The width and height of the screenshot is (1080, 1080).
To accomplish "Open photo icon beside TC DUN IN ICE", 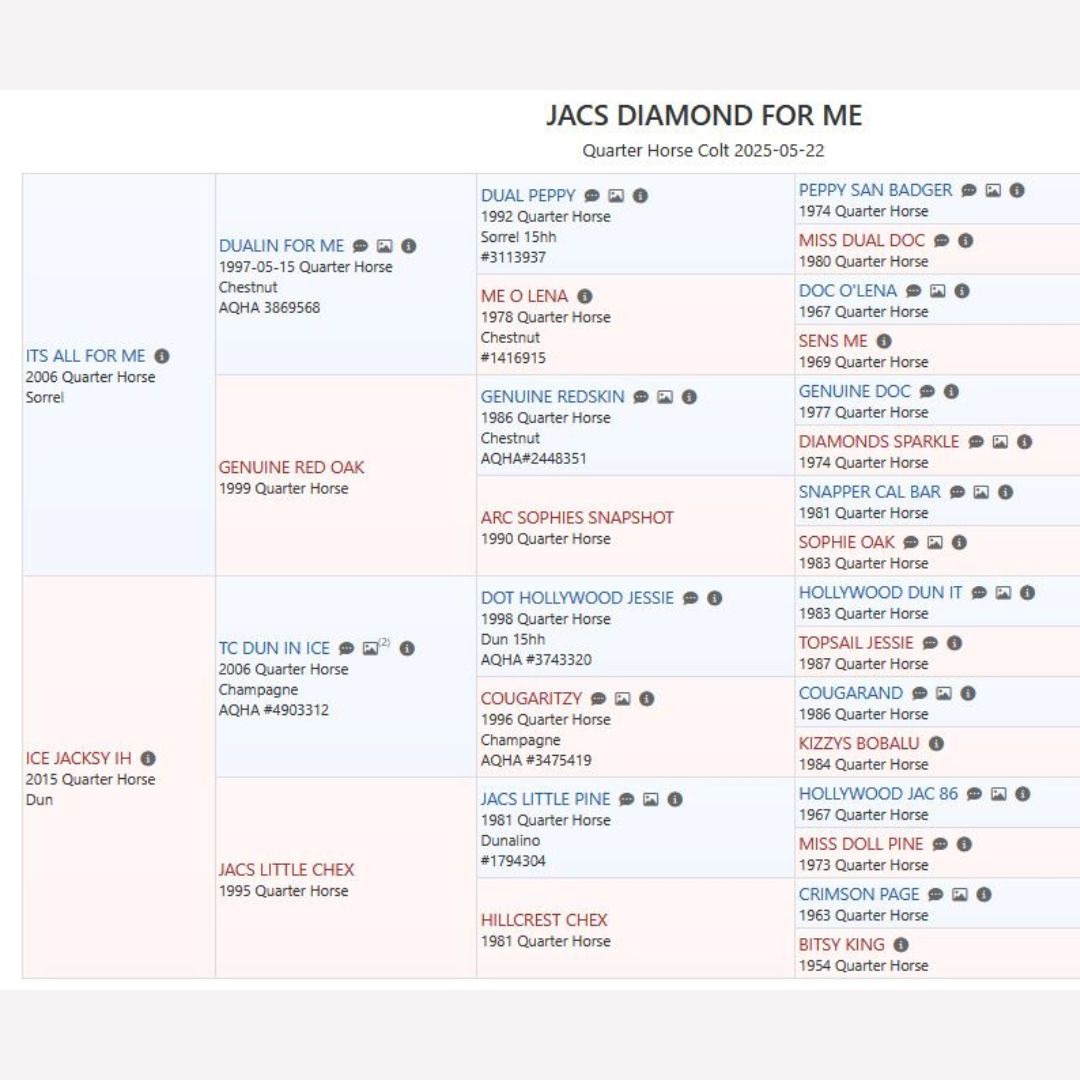I will point(372,648).
